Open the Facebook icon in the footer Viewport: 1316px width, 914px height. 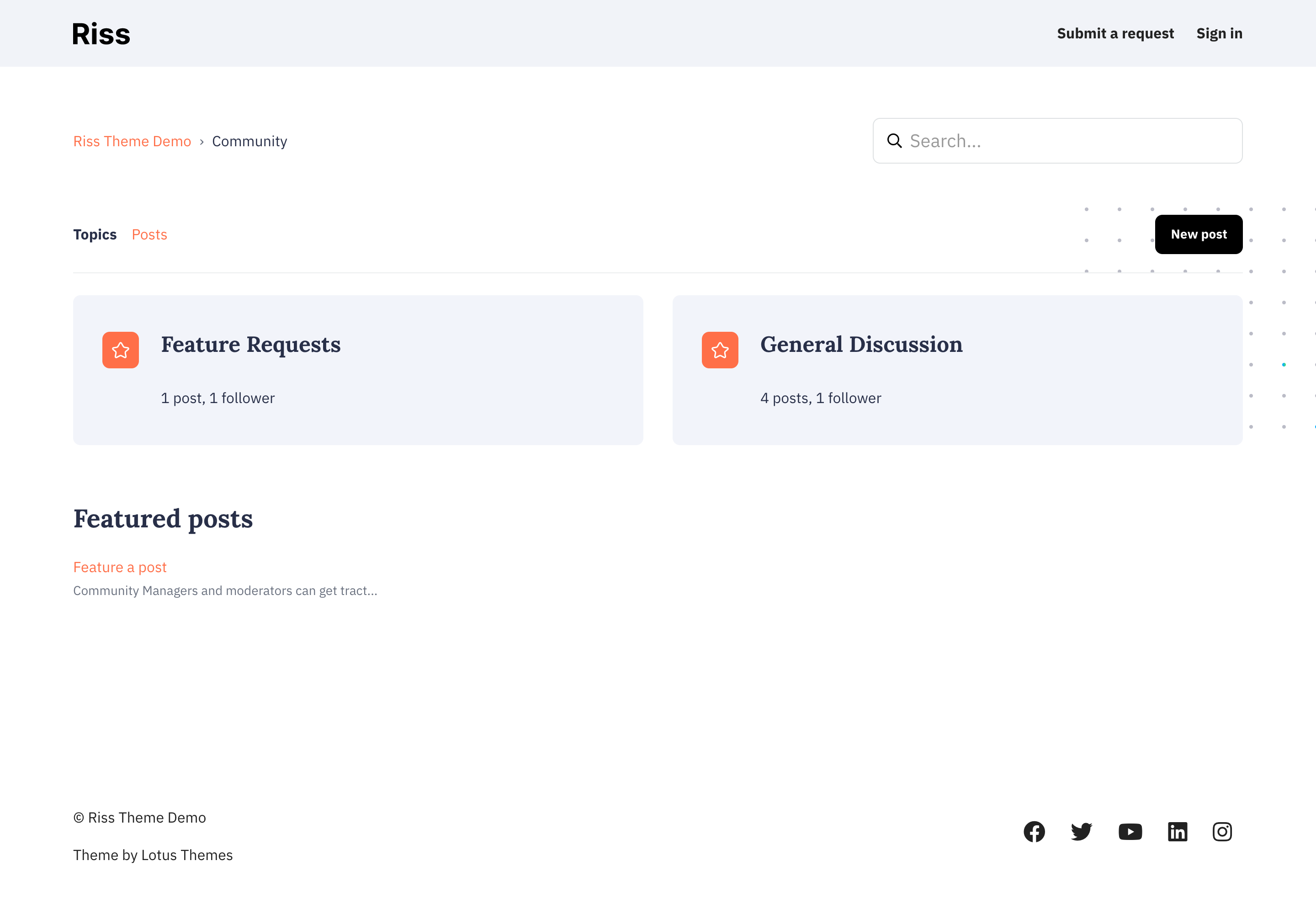(x=1034, y=832)
